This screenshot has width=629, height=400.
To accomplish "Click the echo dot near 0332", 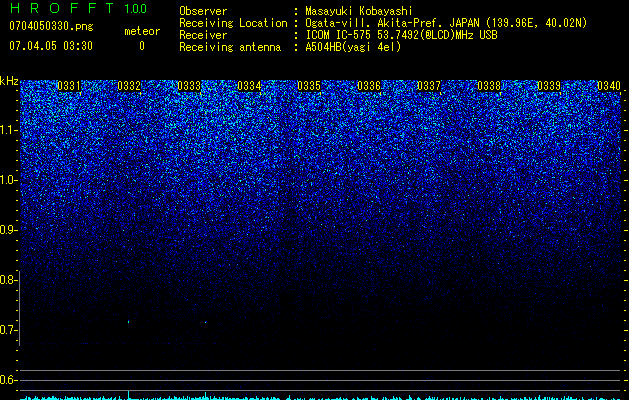I will tap(128, 321).
